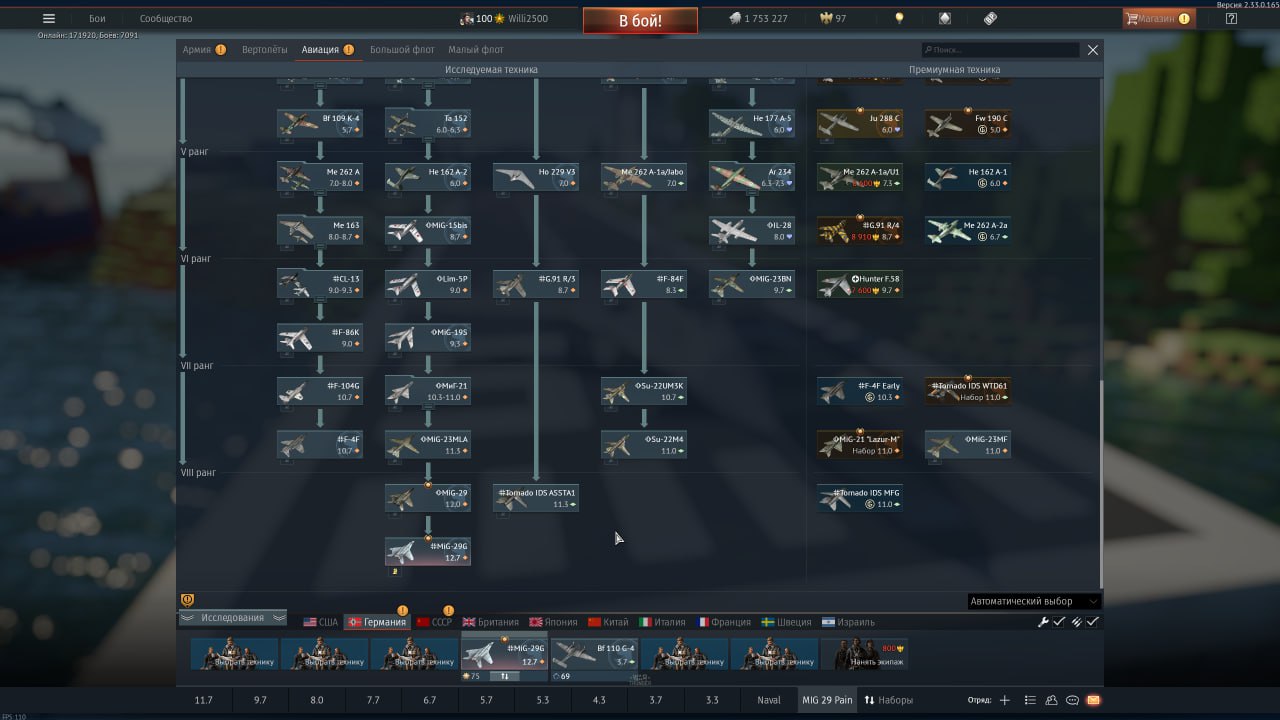The image size is (1280, 720).
Task: Click Нанять экипаж crew hire button
Action: 864,655
